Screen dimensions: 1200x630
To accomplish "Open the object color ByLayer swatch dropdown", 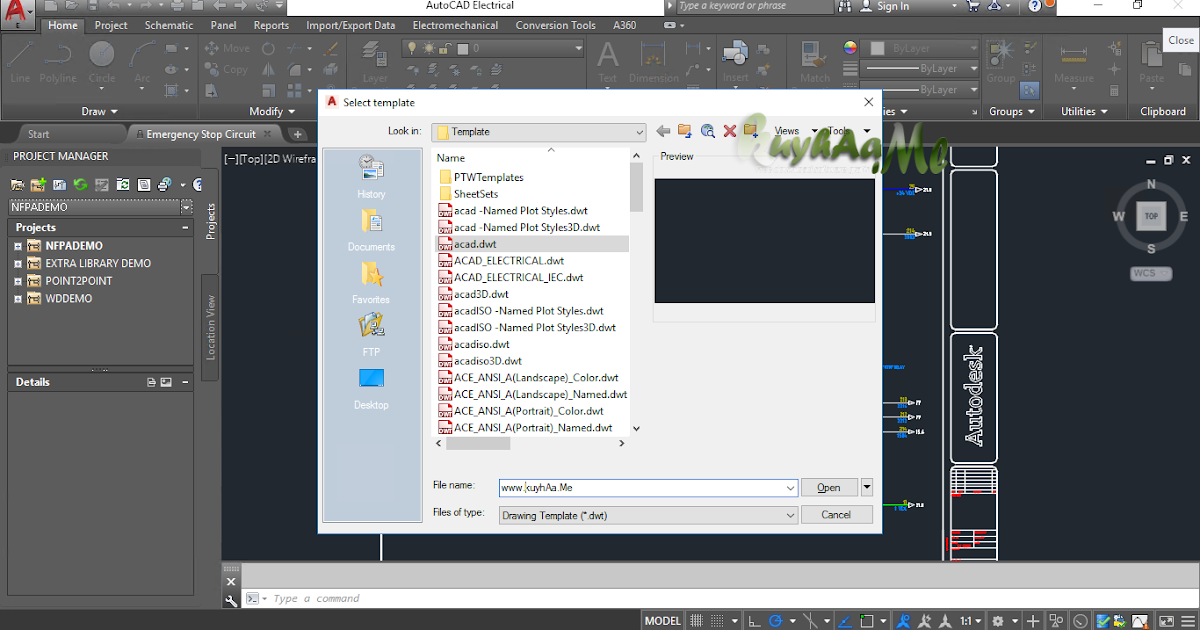I will pyautogui.click(x=922, y=48).
